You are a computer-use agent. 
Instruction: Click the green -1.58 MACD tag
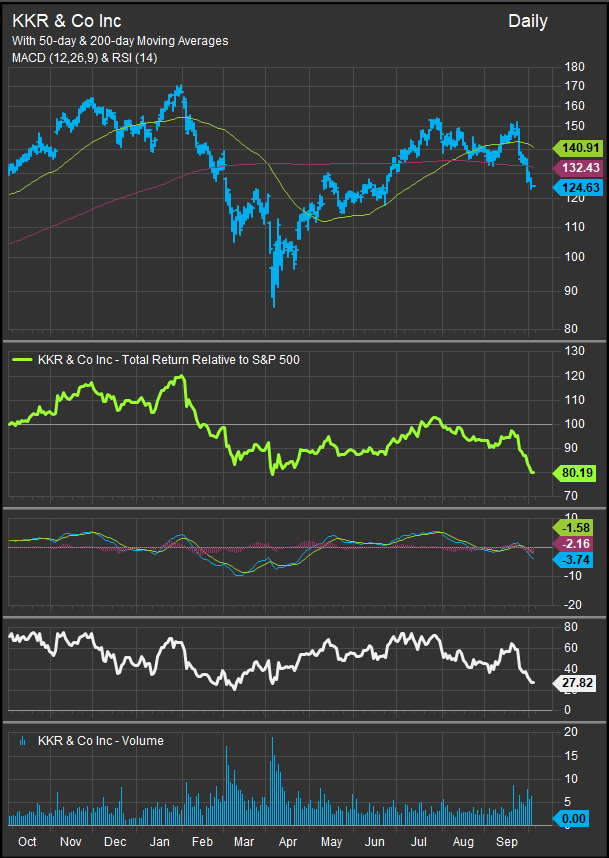[579, 526]
